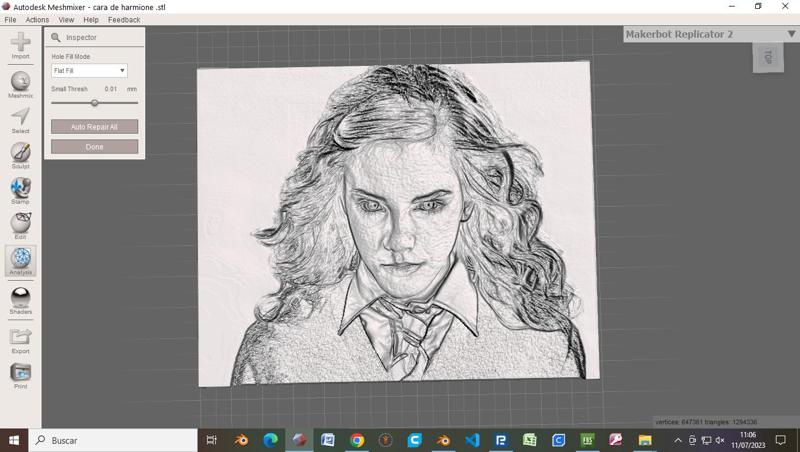Click the Meshmixer taskbar icon
This screenshot has width=800, height=452.
click(x=299, y=440)
